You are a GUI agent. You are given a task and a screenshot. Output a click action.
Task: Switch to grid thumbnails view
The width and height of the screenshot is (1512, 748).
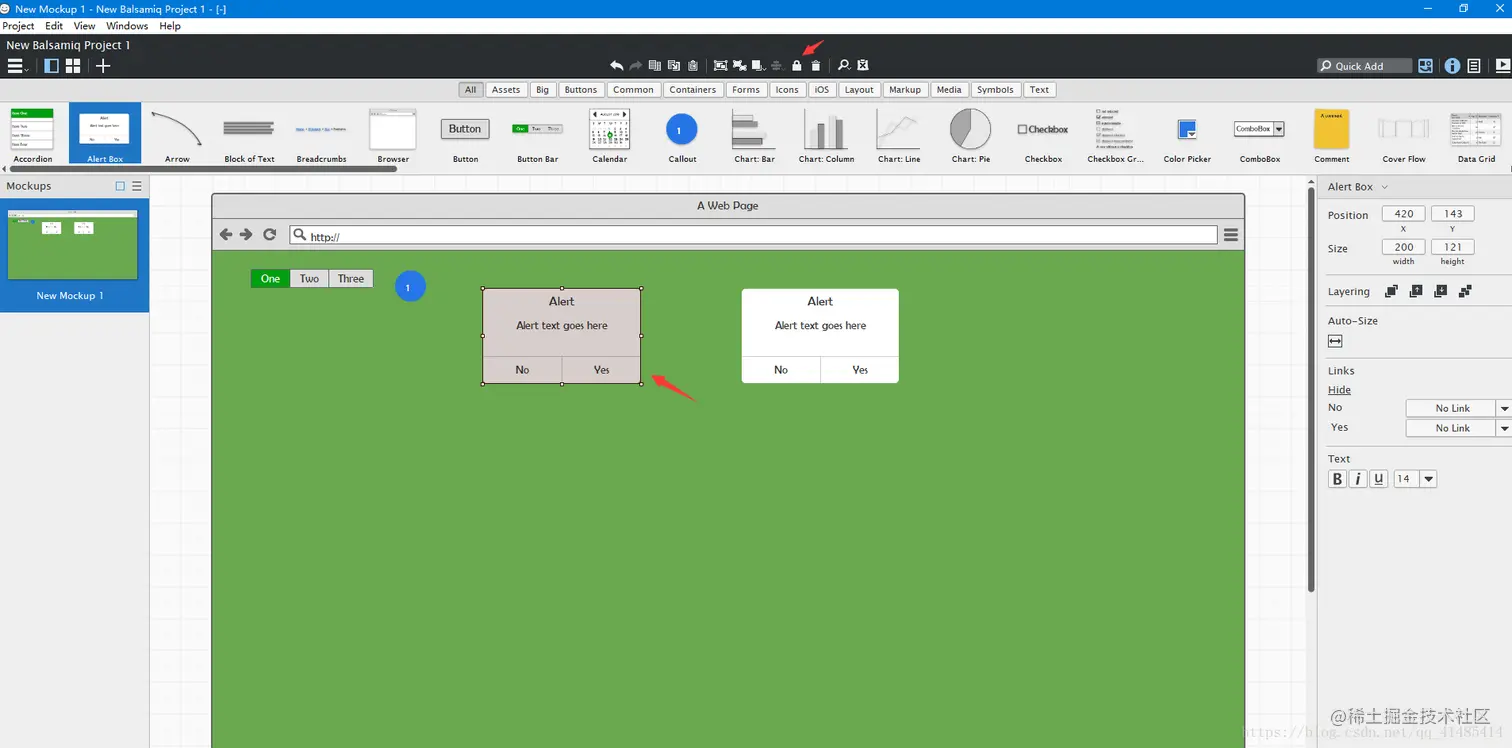pyautogui.click(x=73, y=66)
